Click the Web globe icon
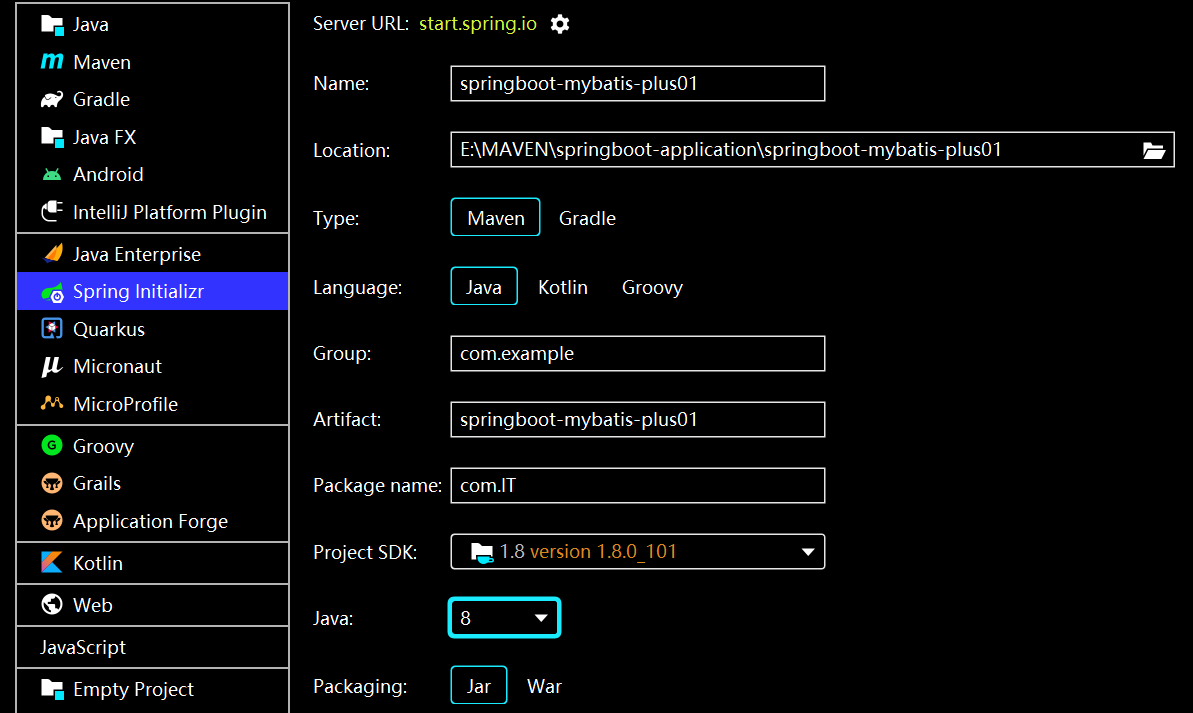Screen dimensions: 1193x713 click(52, 604)
